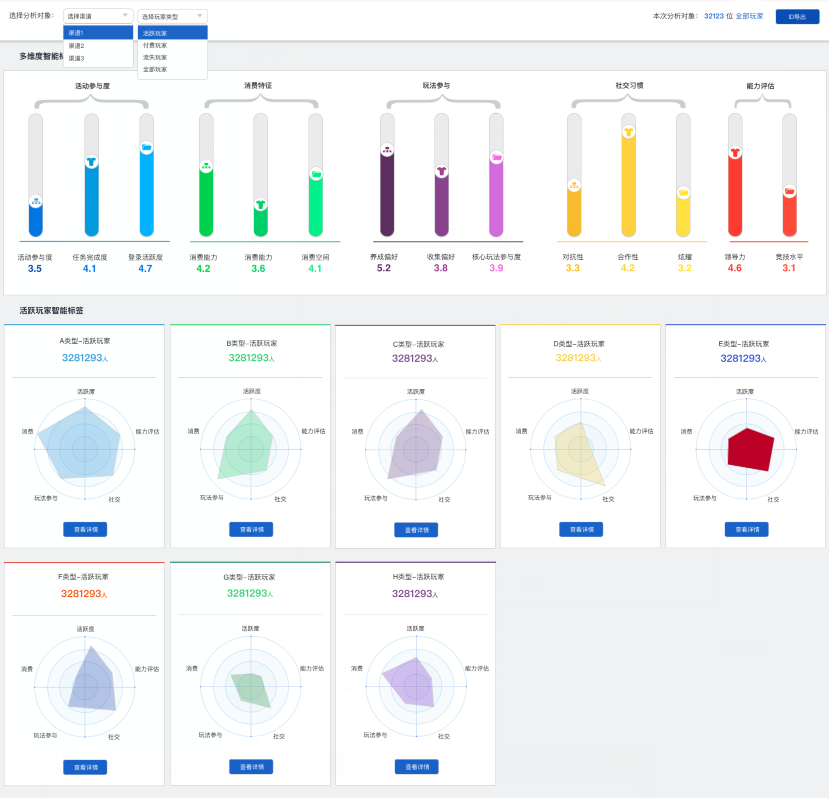
Task: Click the red radar chart in E类型 card
Action: [x=750, y=449]
